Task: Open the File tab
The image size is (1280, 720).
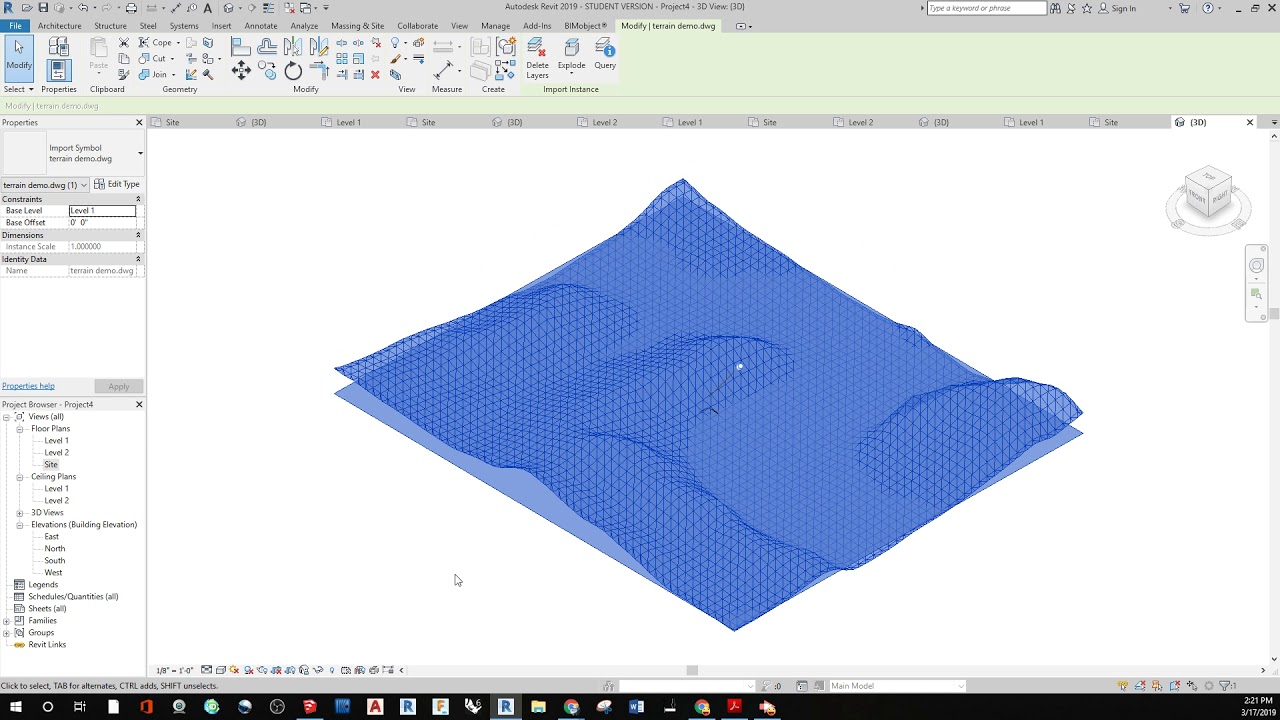Action: tap(15, 26)
